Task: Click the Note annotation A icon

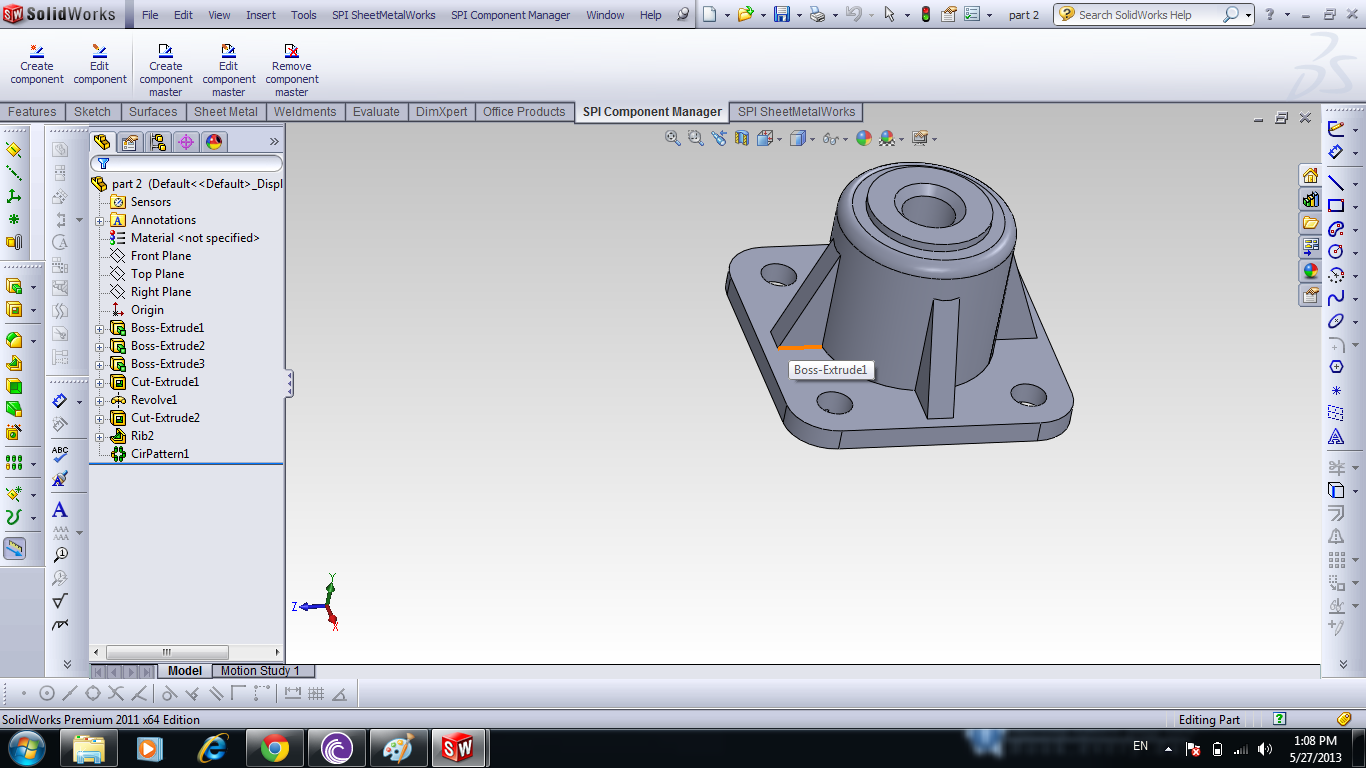Action: pyautogui.click(x=60, y=510)
